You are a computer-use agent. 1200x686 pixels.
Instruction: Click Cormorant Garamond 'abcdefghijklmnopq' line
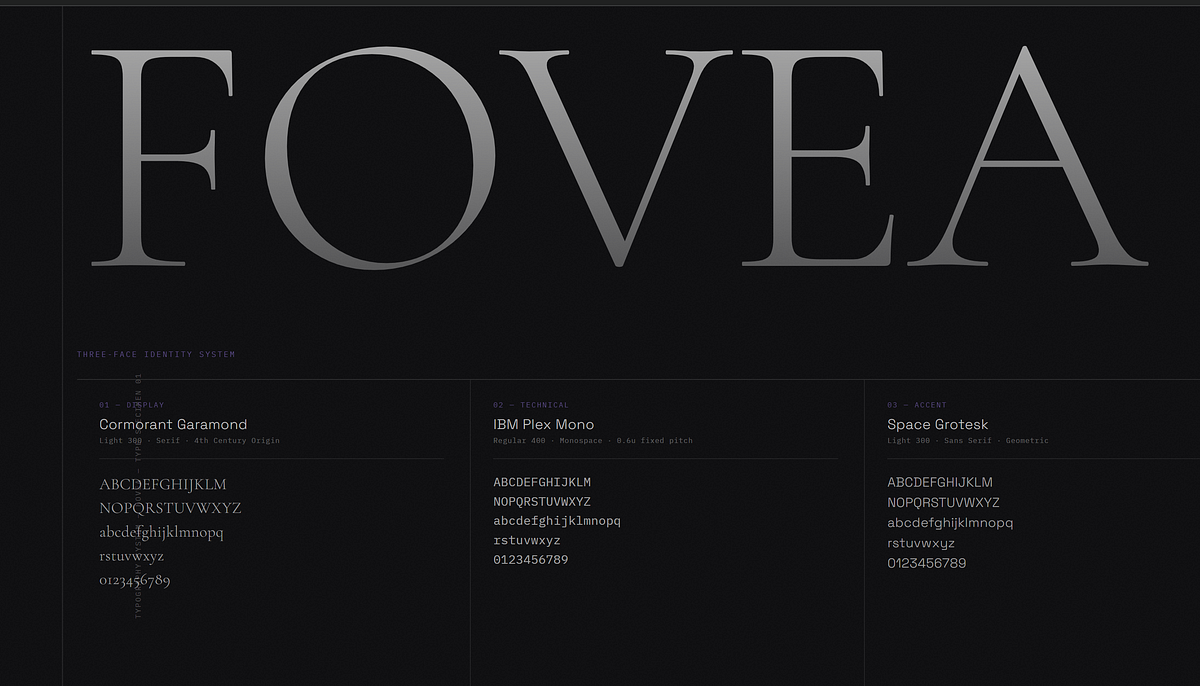161,532
